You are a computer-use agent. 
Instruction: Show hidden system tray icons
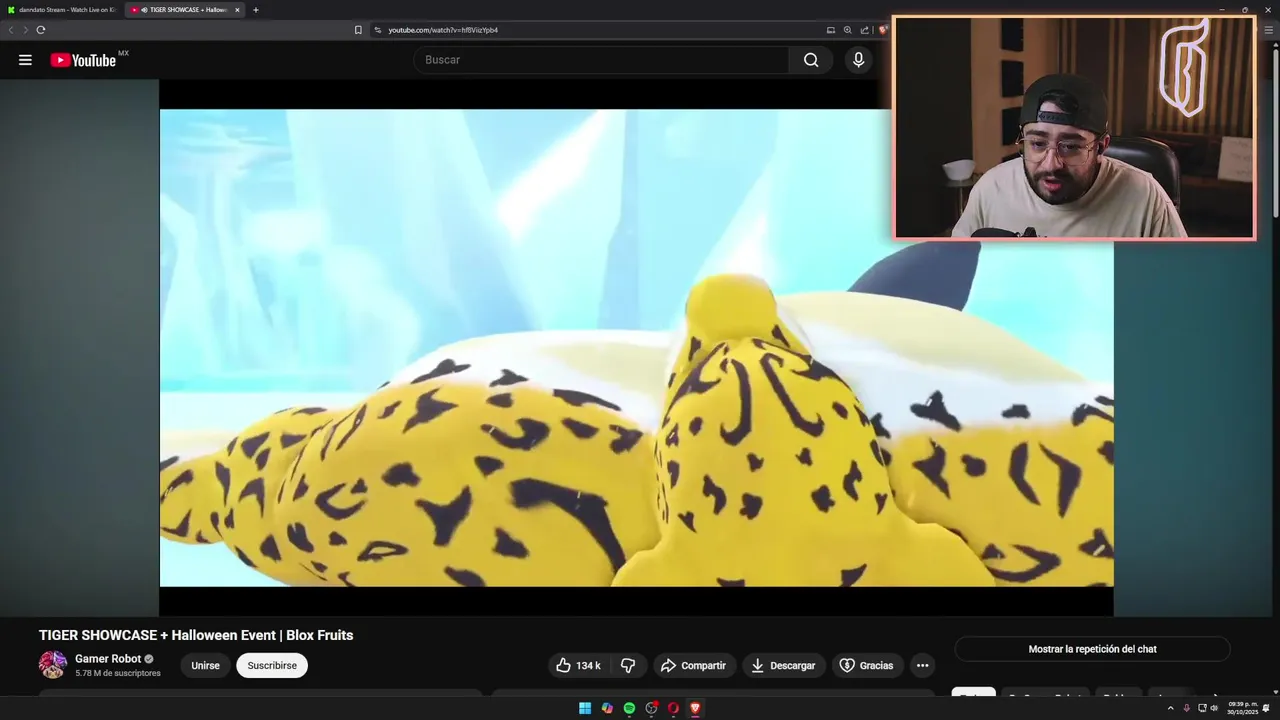(1170, 708)
